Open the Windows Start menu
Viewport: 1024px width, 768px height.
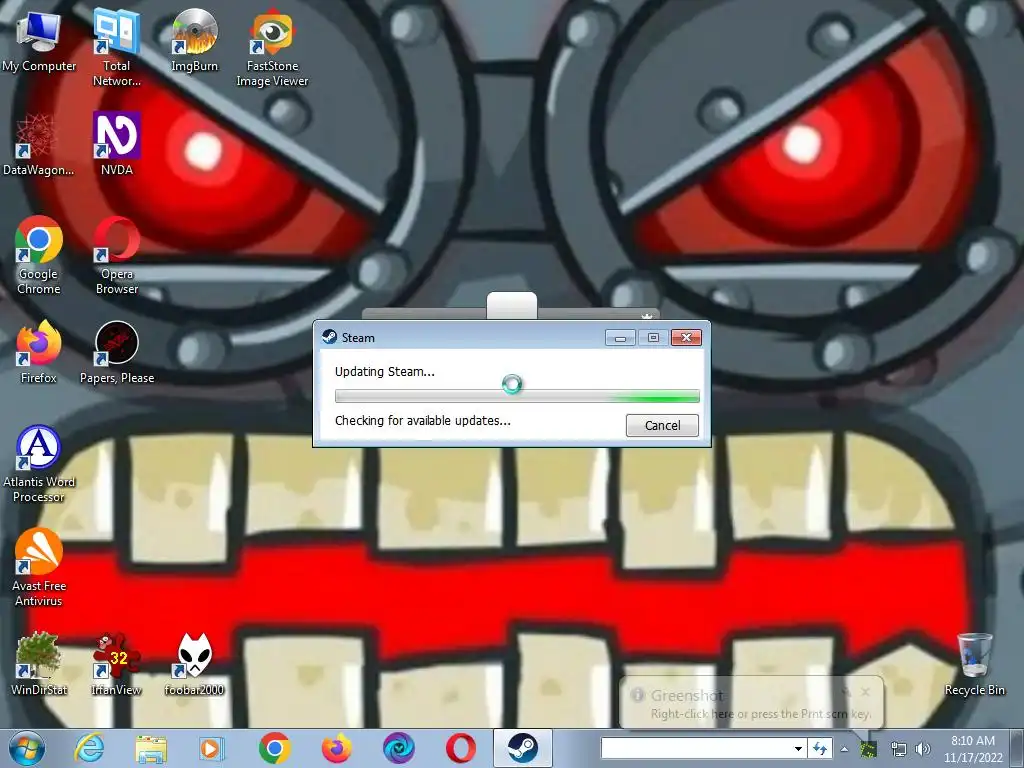(x=27, y=748)
